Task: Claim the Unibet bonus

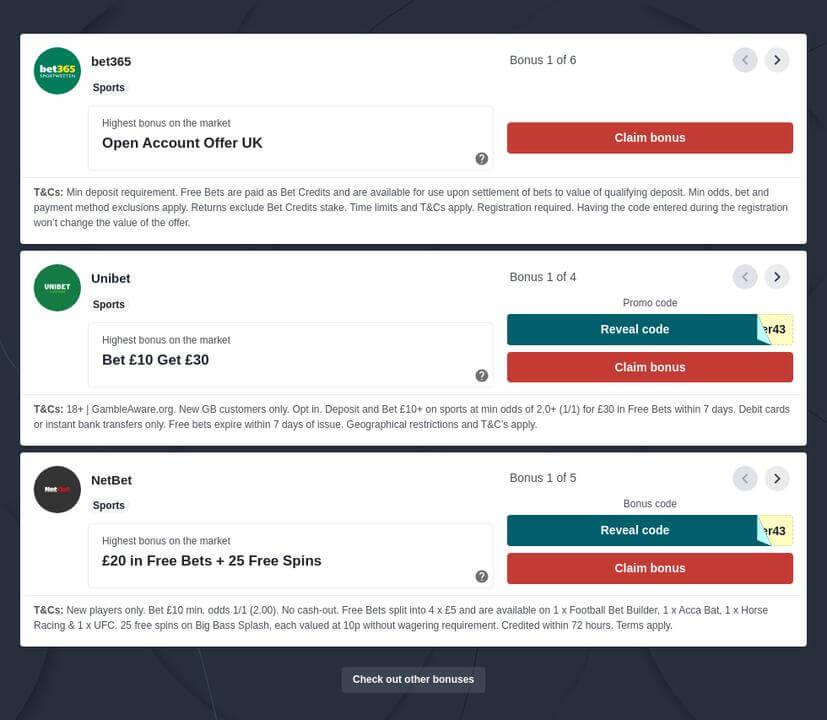Action: click(650, 367)
